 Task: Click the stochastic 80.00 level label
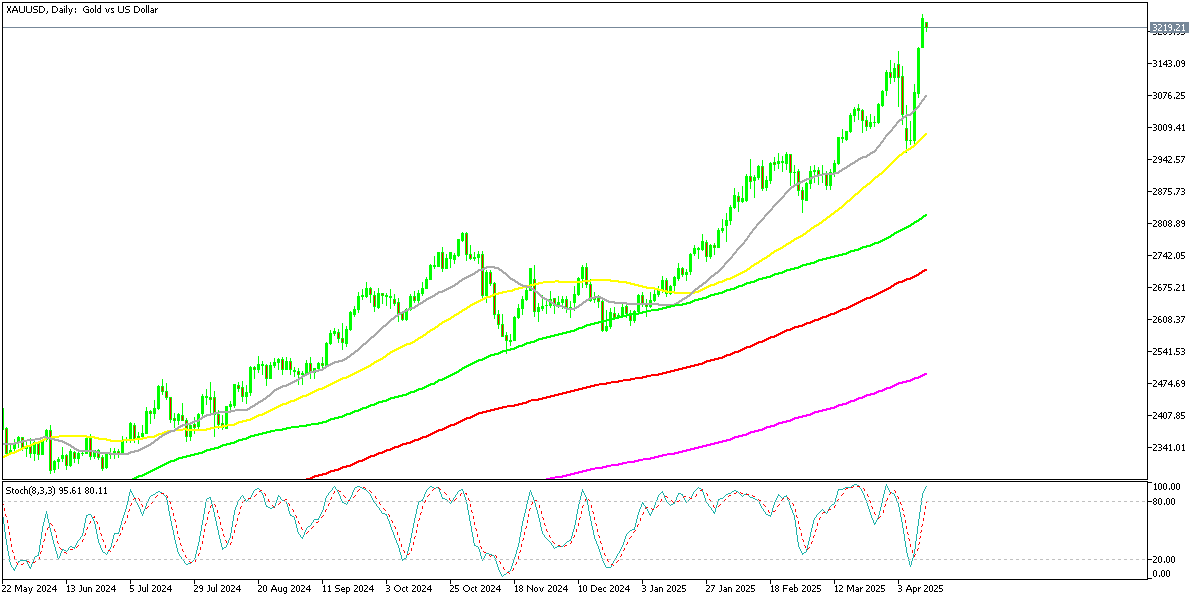(x=1163, y=501)
